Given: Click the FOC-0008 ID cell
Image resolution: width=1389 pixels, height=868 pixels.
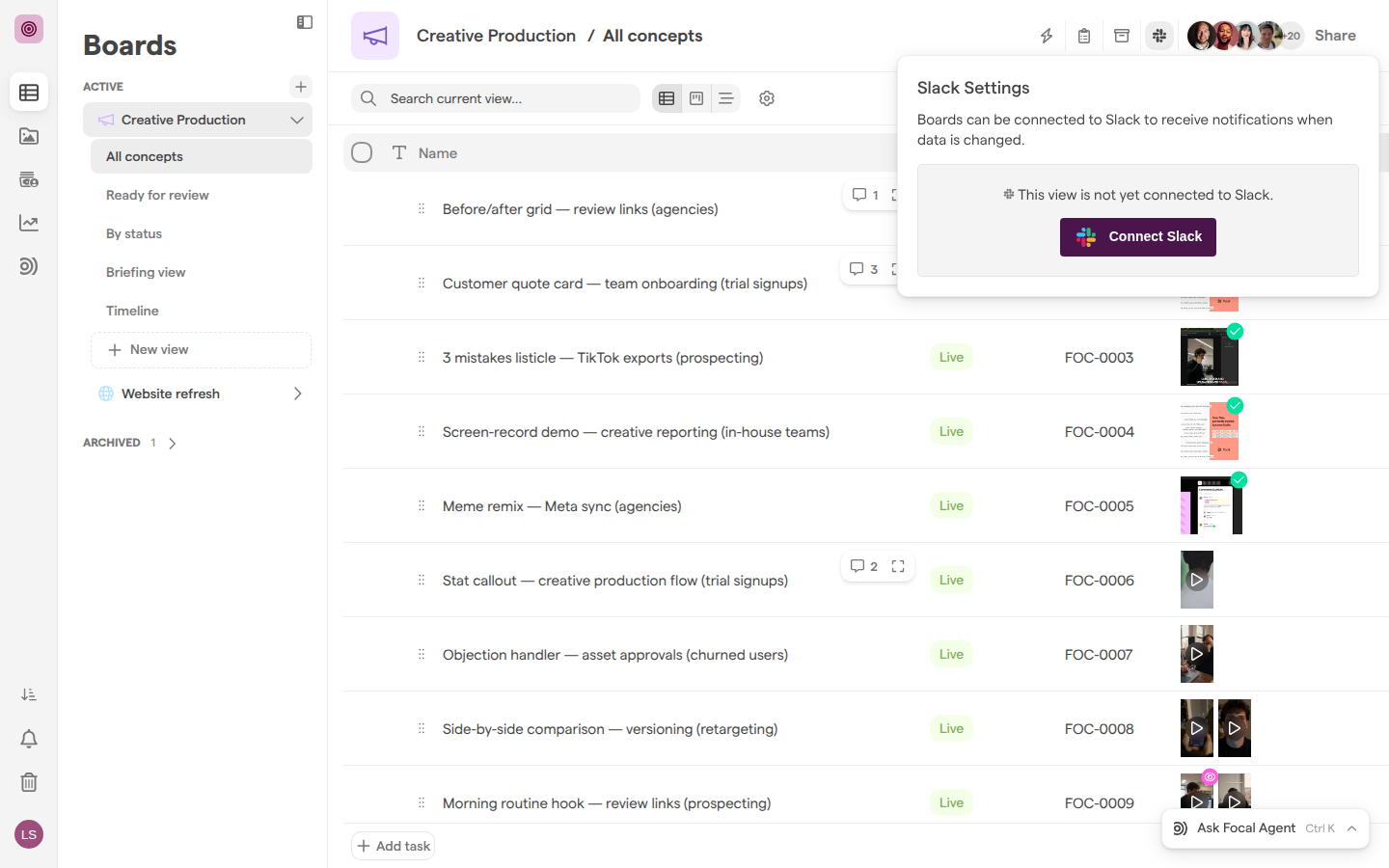Looking at the screenshot, I should 1100,729.
